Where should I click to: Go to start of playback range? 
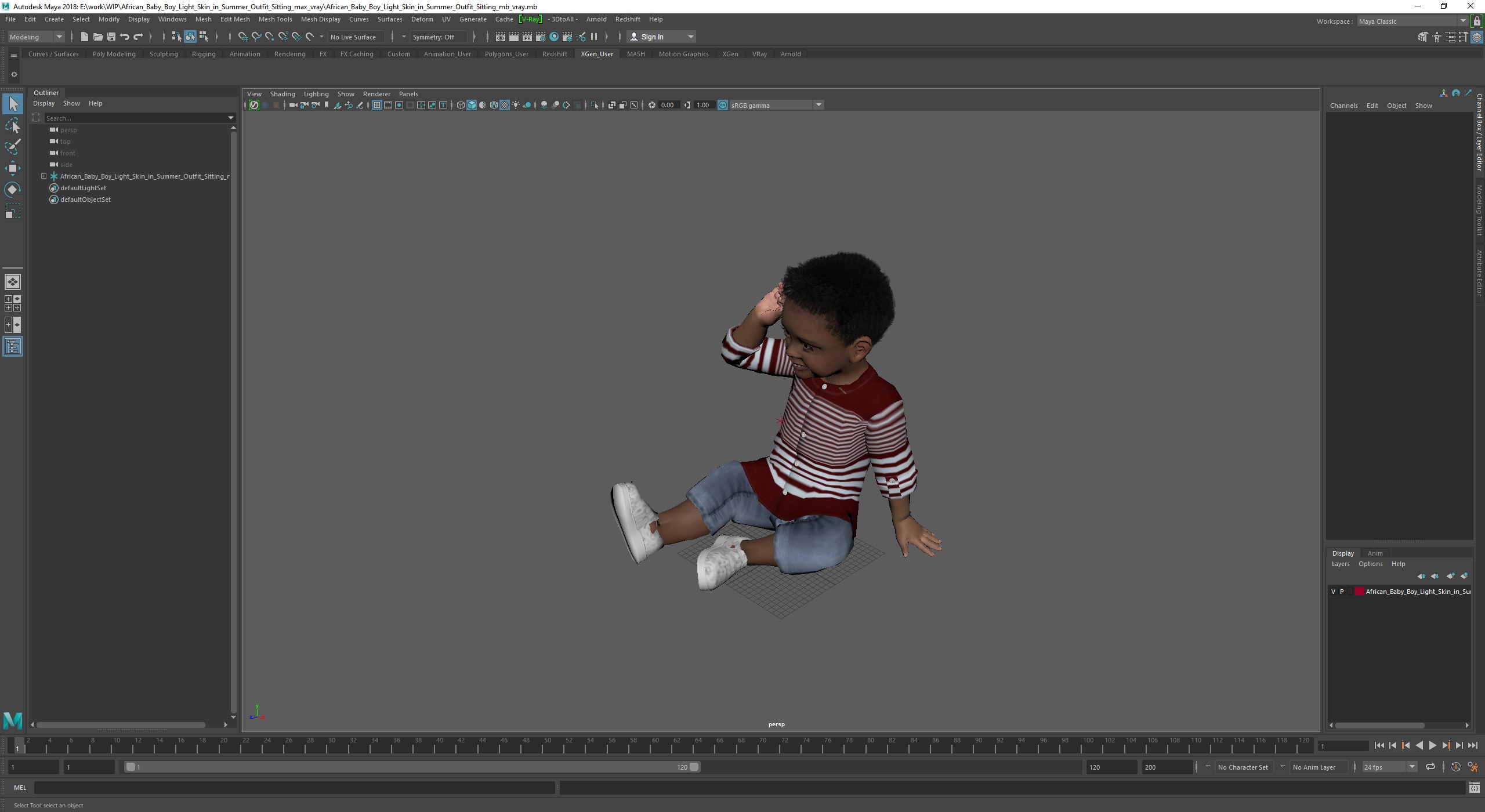click(x=1379, y=746)
